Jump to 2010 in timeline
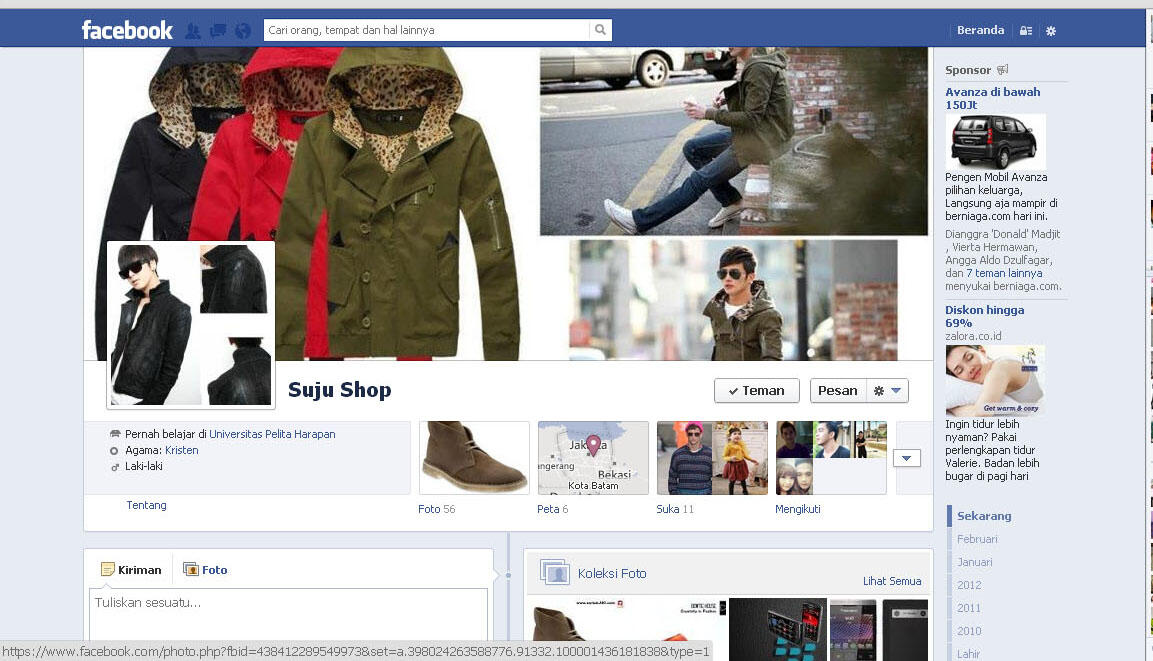This screenshot has height=661, width=1153. [x=968, y=631]
